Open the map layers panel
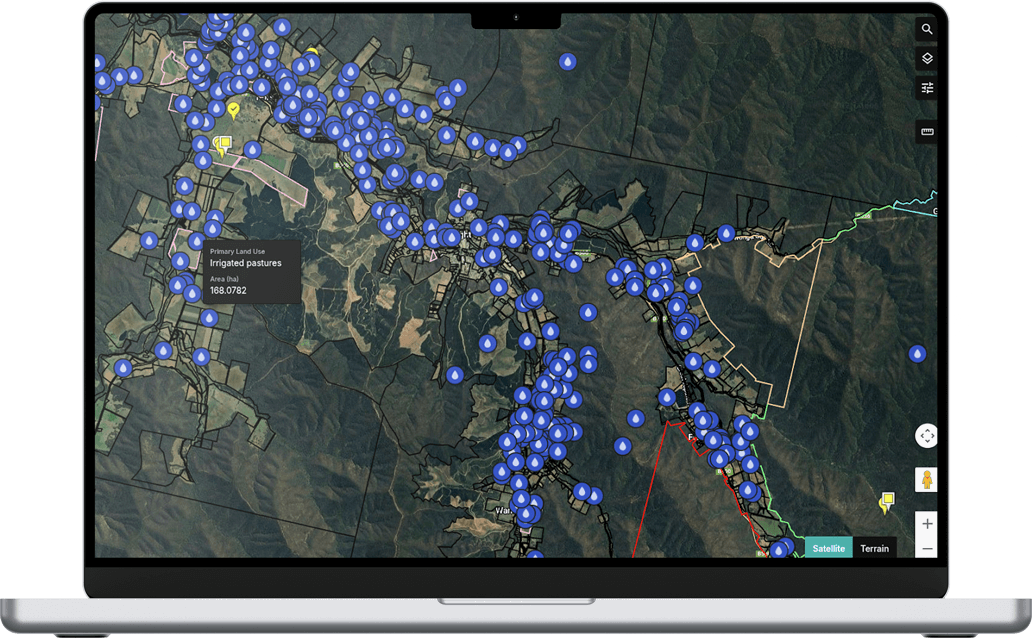1032x638 pixels. (x=927, y=59)
